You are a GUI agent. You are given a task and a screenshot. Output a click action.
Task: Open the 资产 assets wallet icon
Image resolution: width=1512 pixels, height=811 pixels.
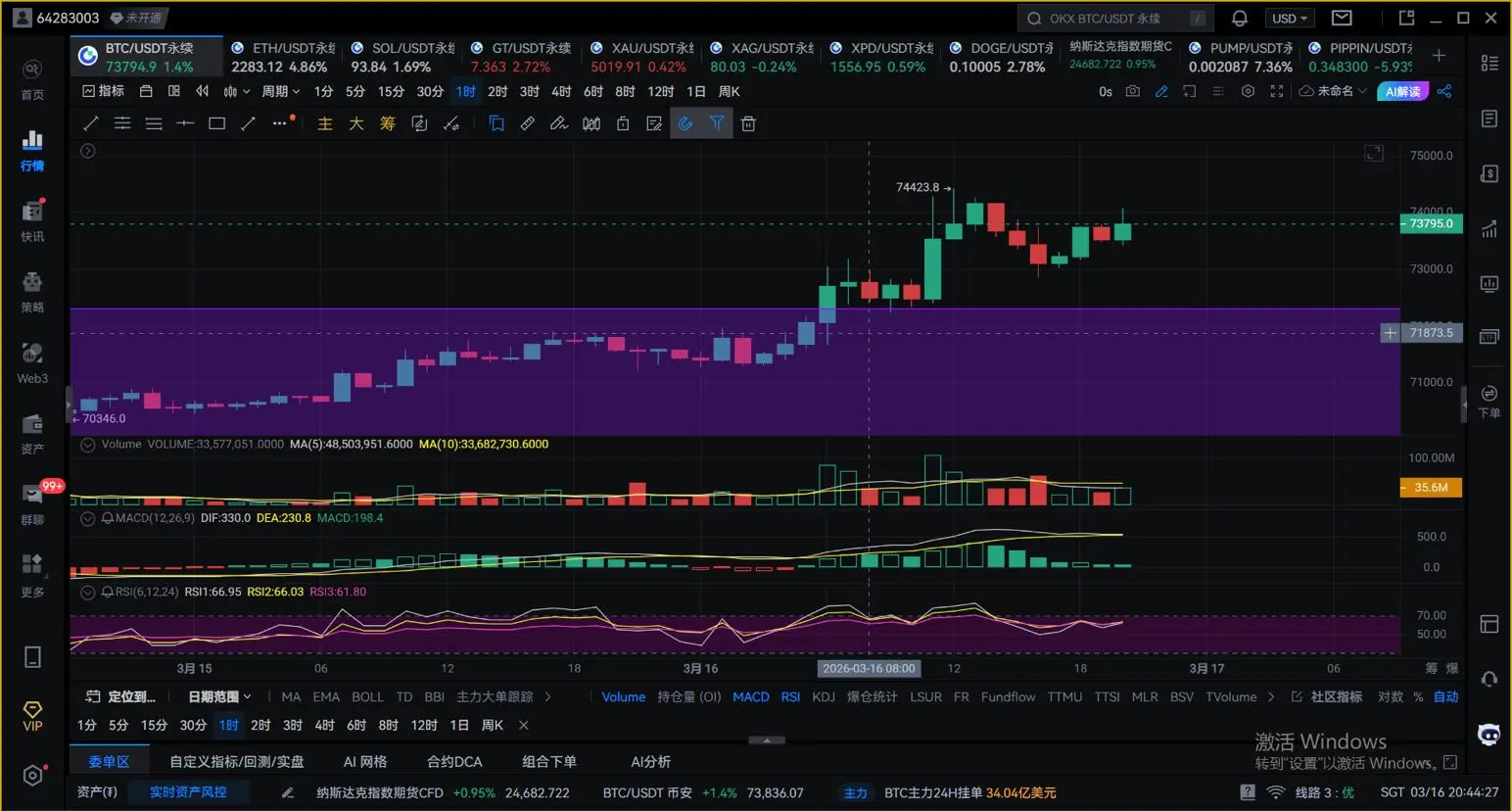(32, 433)
